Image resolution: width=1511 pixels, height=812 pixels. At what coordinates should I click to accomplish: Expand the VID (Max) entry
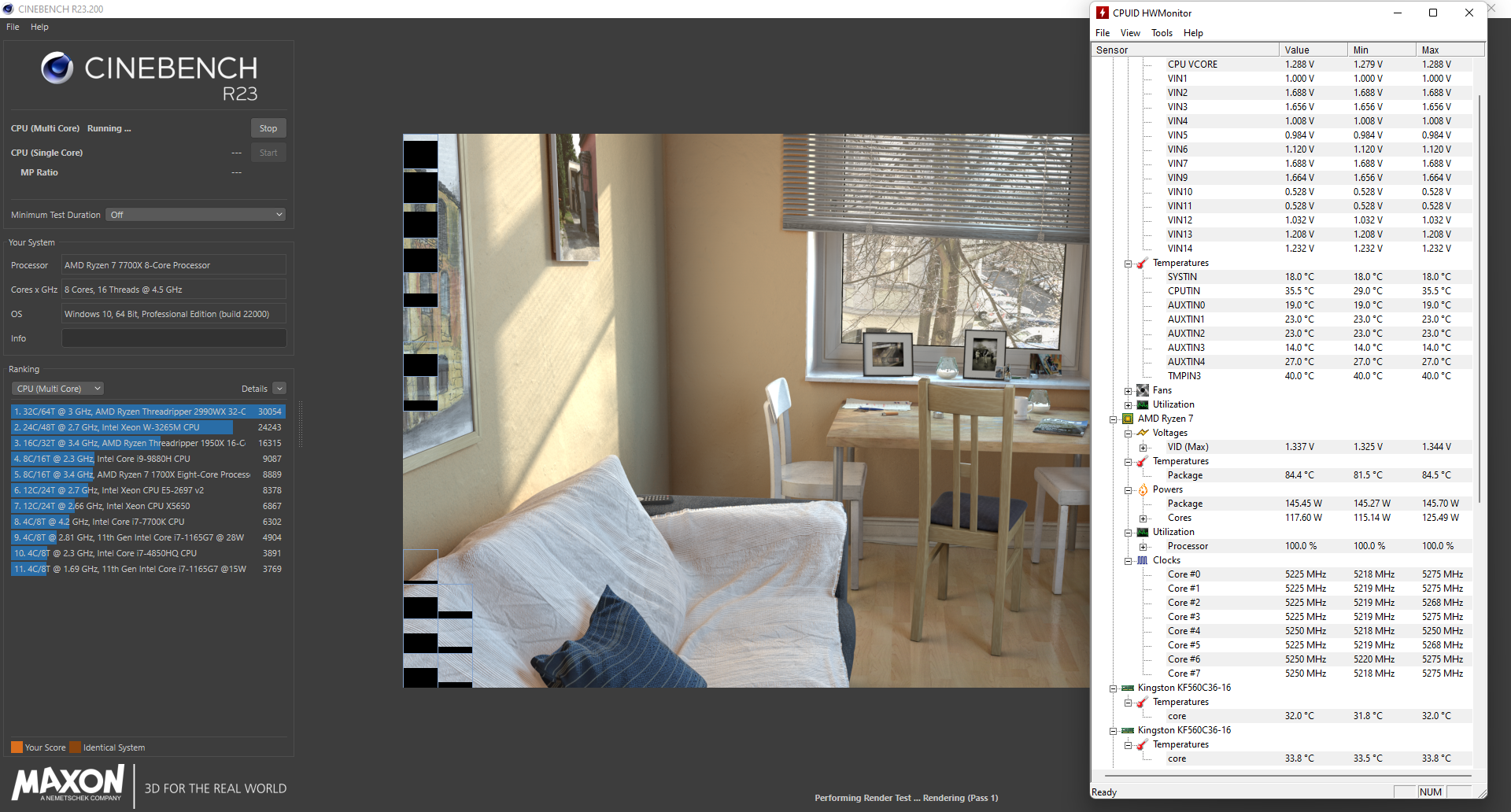1143,448
